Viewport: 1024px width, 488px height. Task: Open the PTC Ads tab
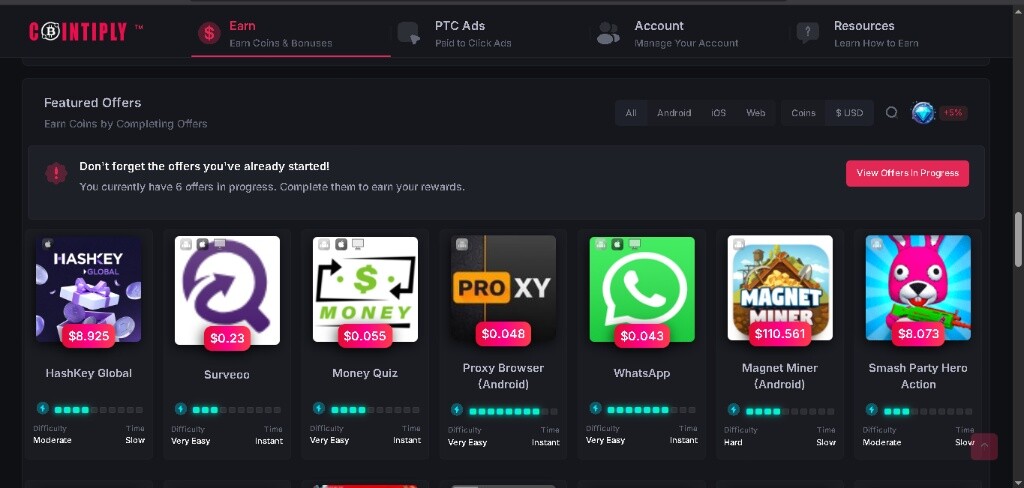coord(490,33)
